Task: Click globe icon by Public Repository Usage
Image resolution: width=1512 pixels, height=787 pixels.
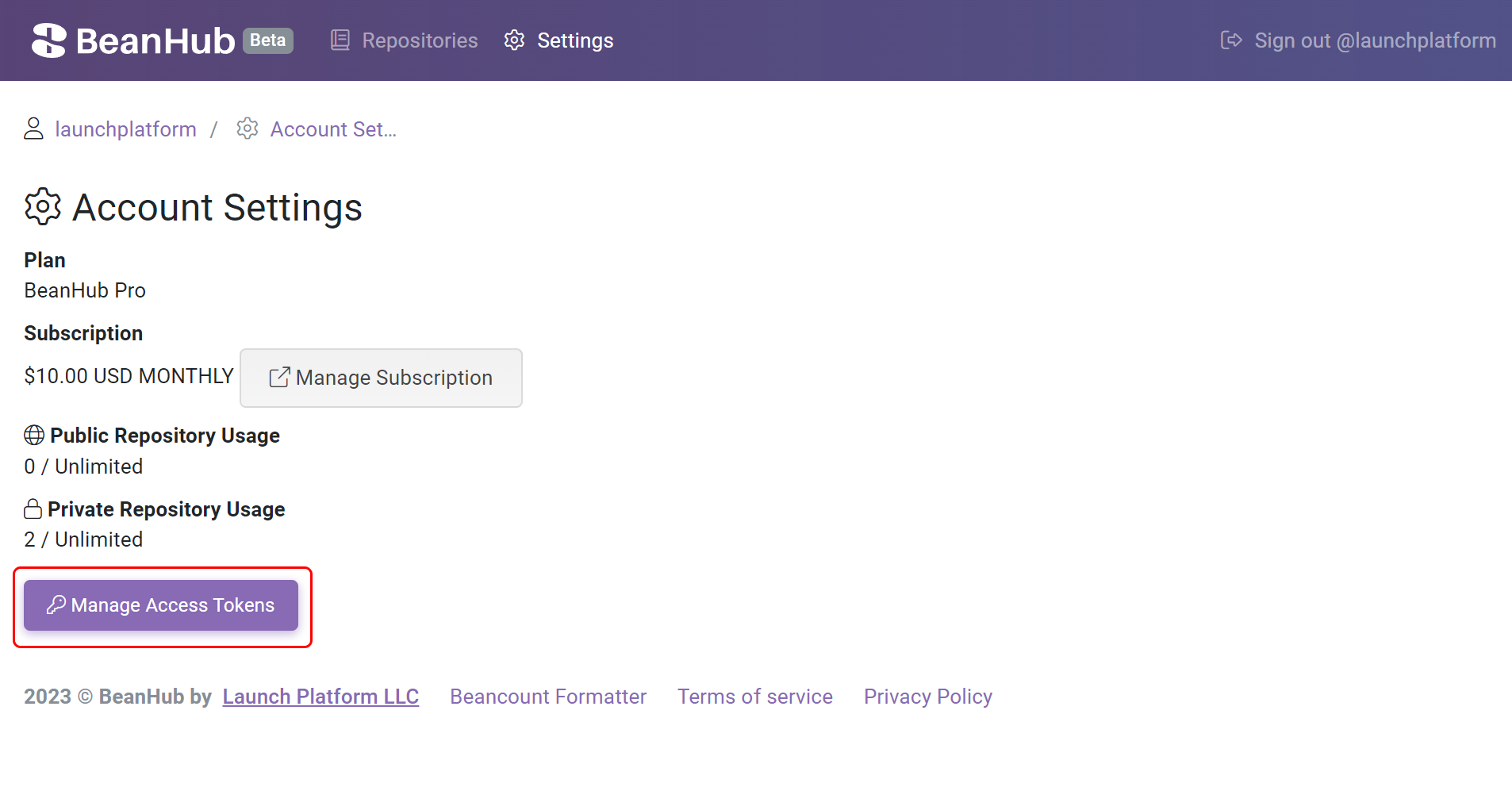Action: click(x=34, y=436)
